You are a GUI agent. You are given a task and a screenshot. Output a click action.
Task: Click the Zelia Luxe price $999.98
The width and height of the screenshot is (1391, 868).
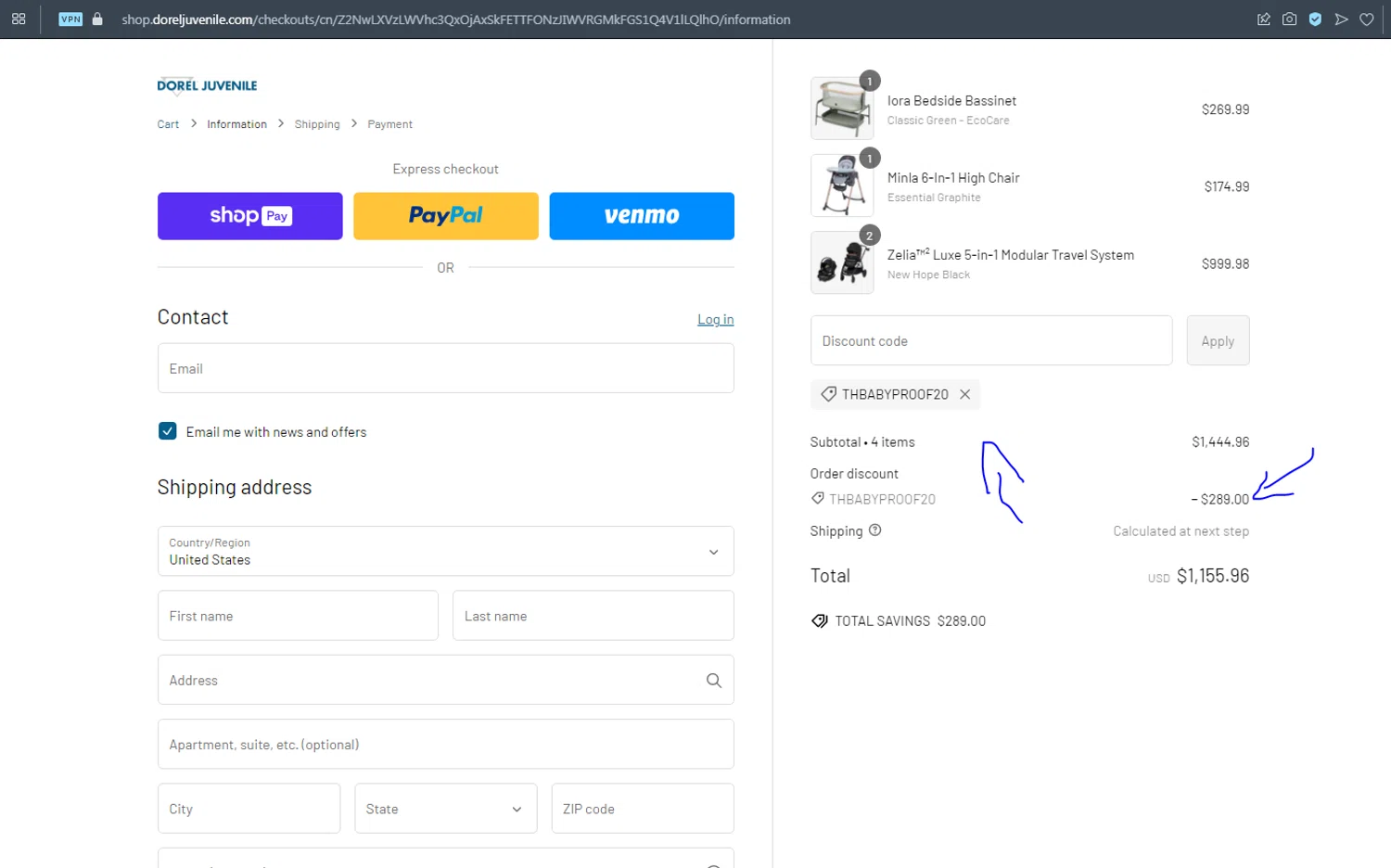[x=1225, y=264]
